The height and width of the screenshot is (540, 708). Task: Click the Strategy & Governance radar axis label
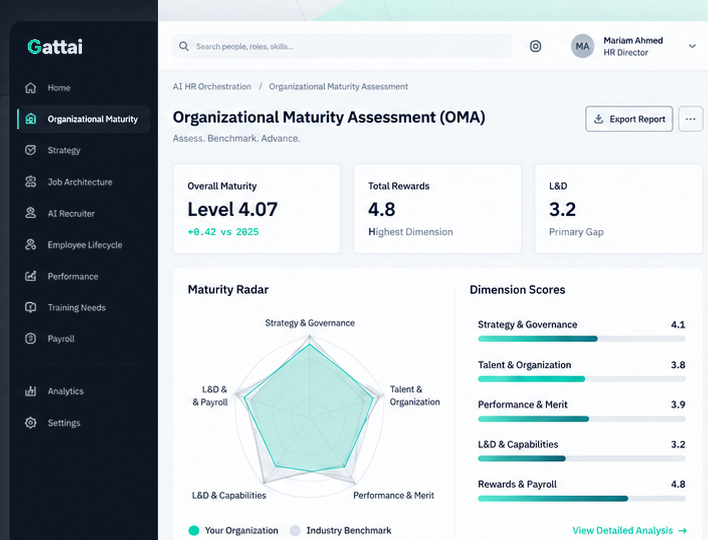click(310, 323)
